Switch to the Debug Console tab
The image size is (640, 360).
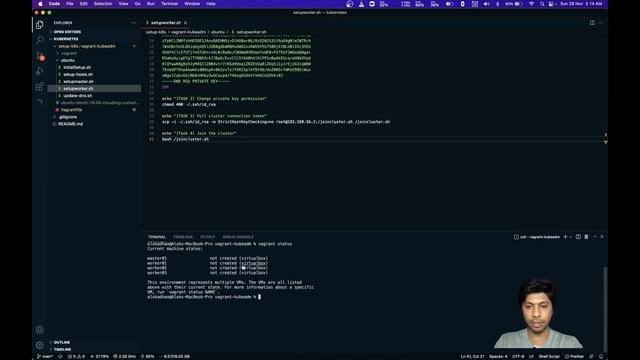(x=238, y=237)
